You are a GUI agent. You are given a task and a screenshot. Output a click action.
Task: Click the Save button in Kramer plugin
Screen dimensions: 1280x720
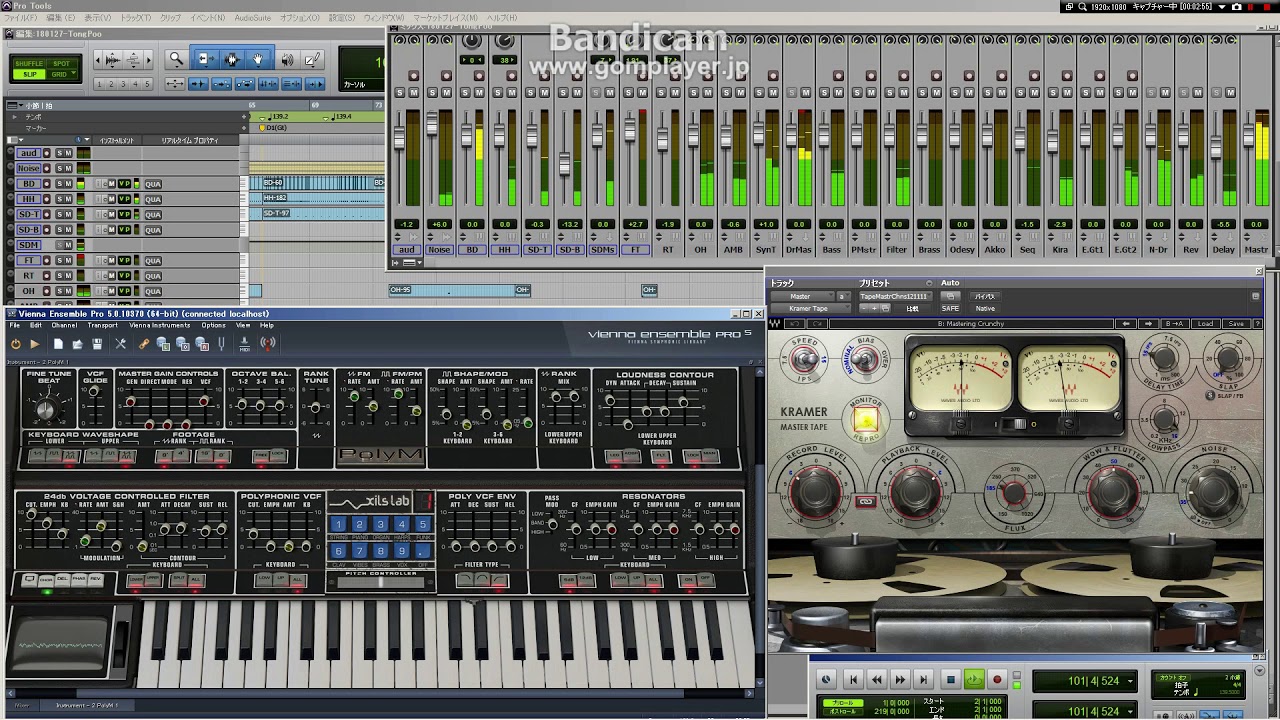[1236, 324]
